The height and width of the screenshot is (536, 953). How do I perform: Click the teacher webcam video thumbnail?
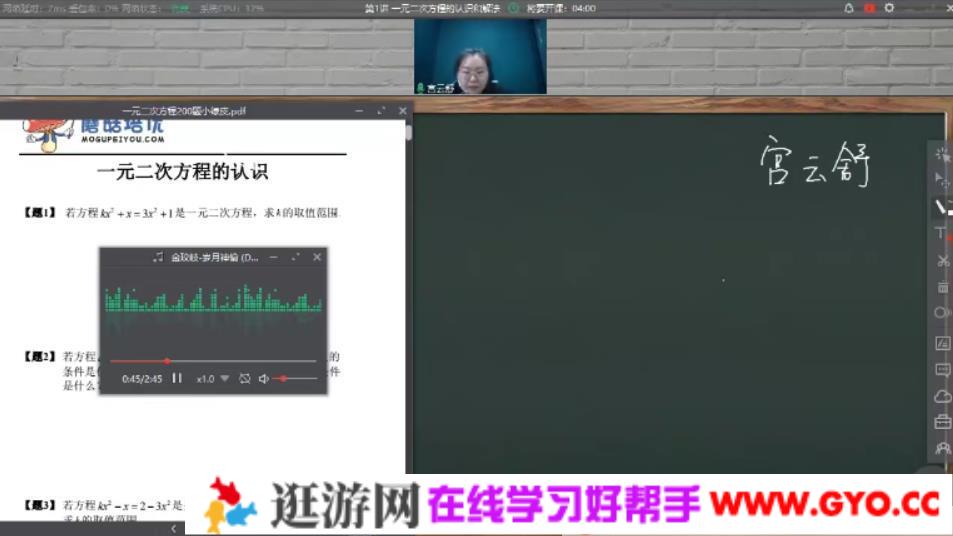[x=480, y=56]
